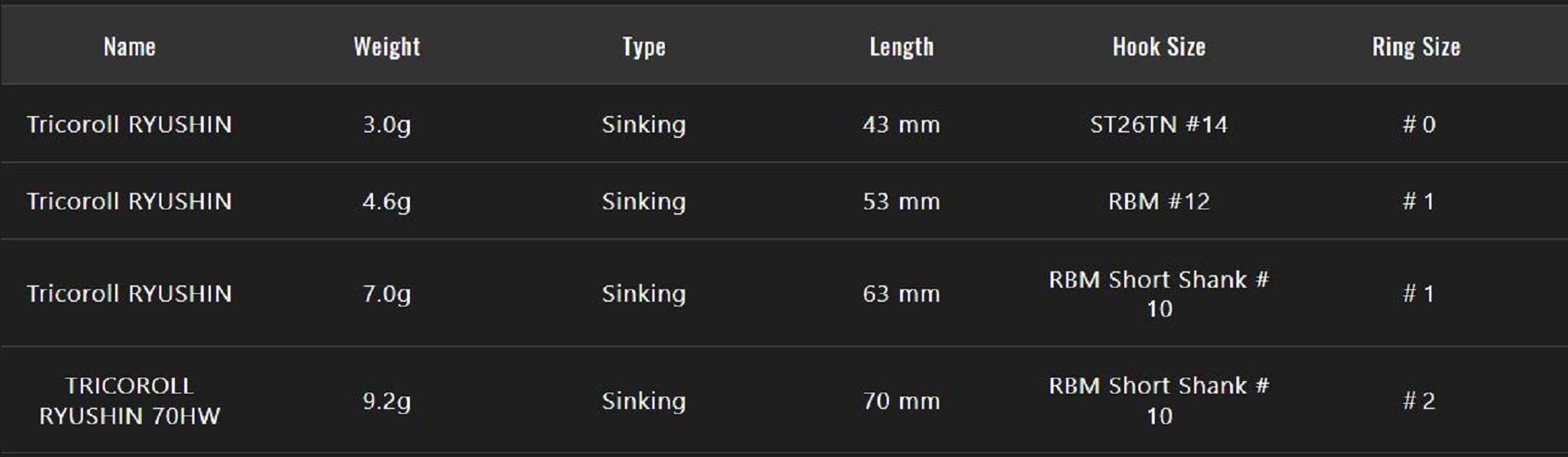1568x457 pixels.
Task: Click the # 0 ring size cell
Action: coord(1418,125)
